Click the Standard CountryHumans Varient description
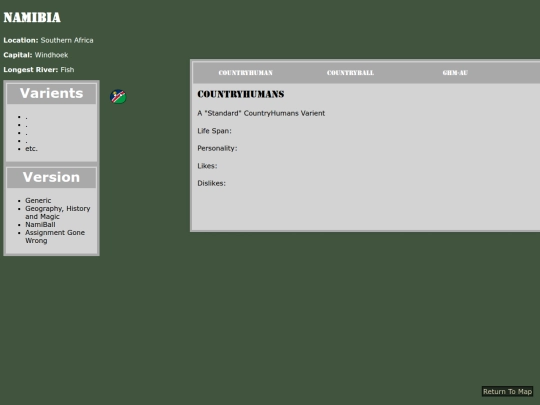Image resolution: width=540 pixels, height=405 pixels. click(261, 113)
